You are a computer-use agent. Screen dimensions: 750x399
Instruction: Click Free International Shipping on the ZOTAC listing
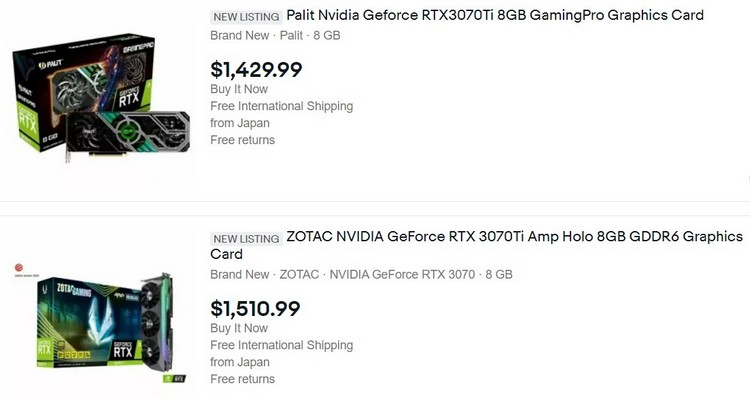pyautogui.click(x=282, y=345)
